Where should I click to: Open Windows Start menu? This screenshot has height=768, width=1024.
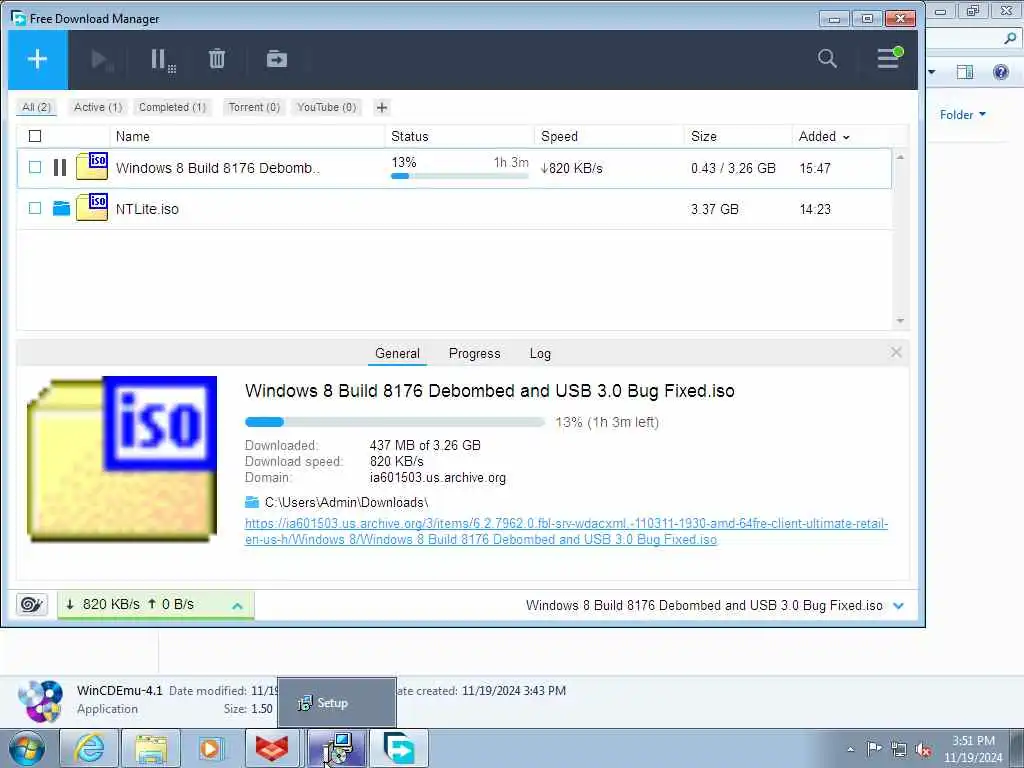click(27, 748)
